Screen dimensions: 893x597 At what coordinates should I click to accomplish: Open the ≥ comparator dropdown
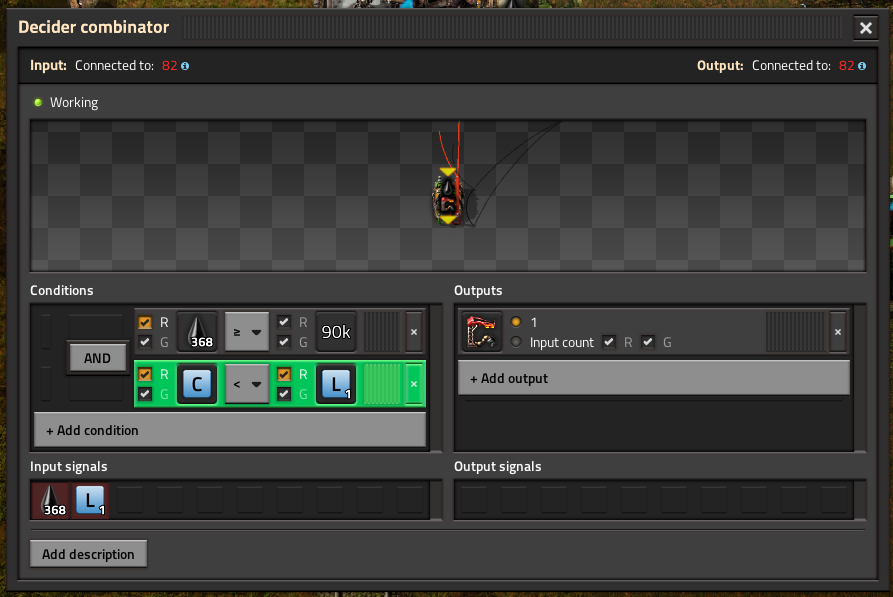[247, 332]
